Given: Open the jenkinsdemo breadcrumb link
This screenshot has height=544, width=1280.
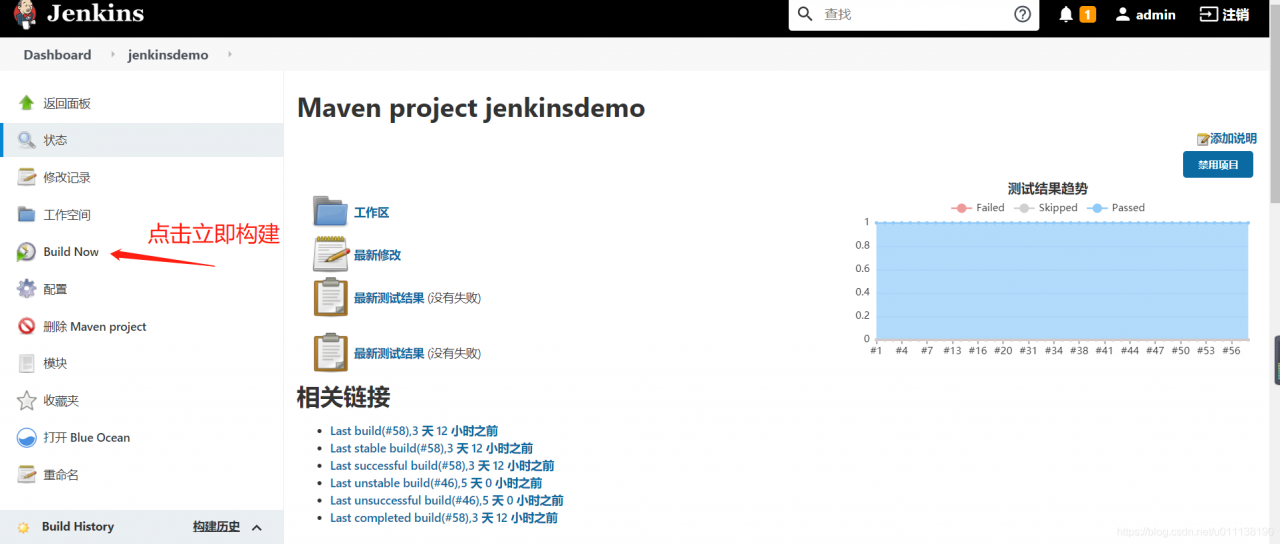Looking at the screenshot, I should point(168,55).
